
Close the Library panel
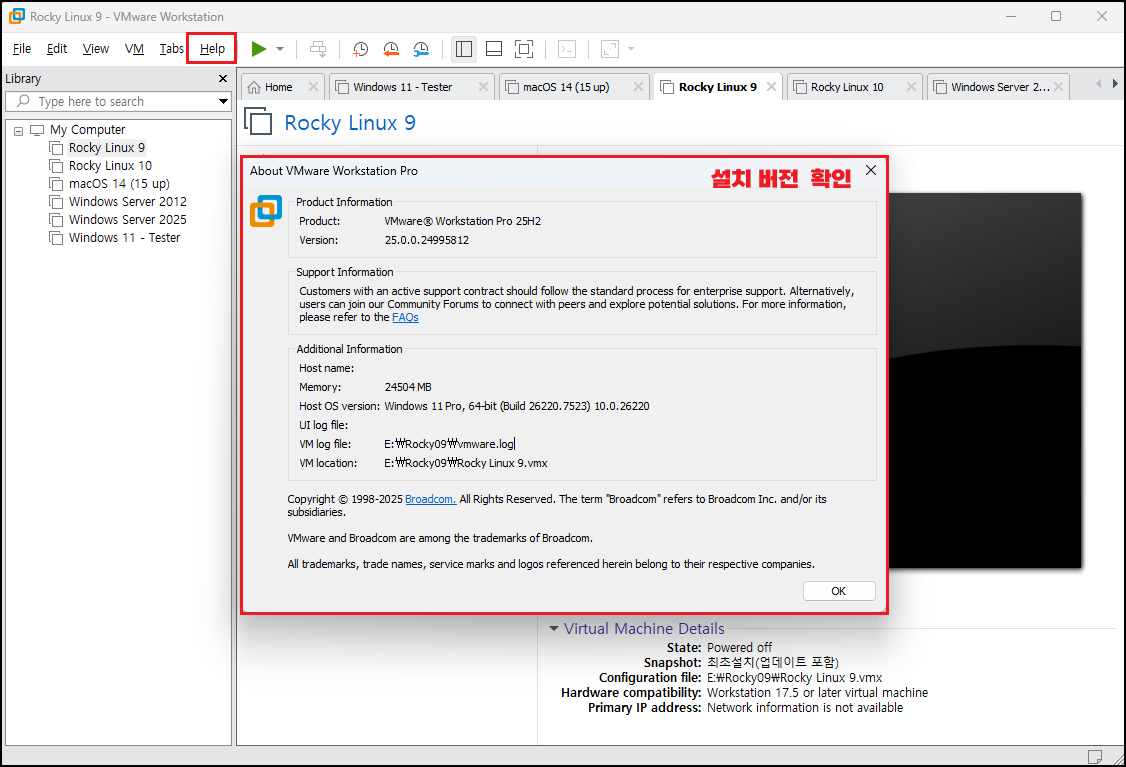tap(223, 78)
